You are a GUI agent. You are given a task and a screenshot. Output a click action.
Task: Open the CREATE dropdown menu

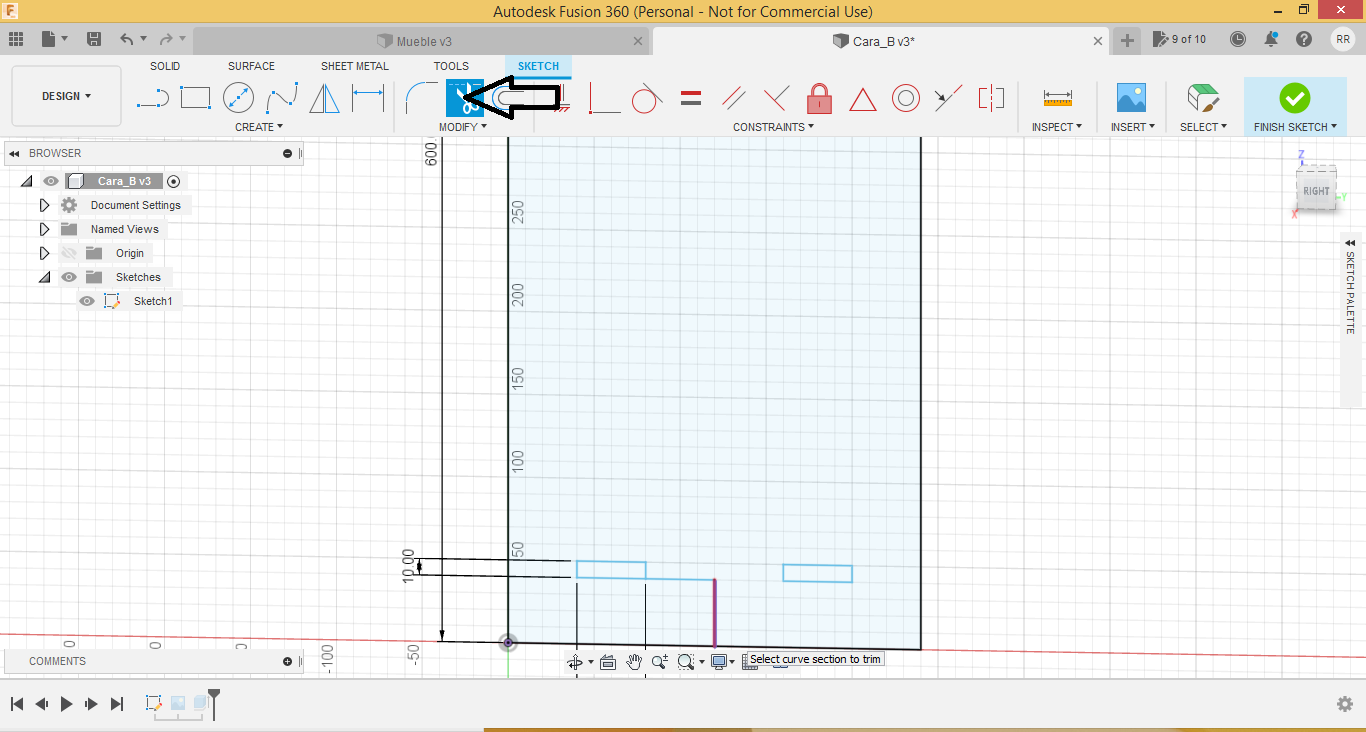pos(259,127)
